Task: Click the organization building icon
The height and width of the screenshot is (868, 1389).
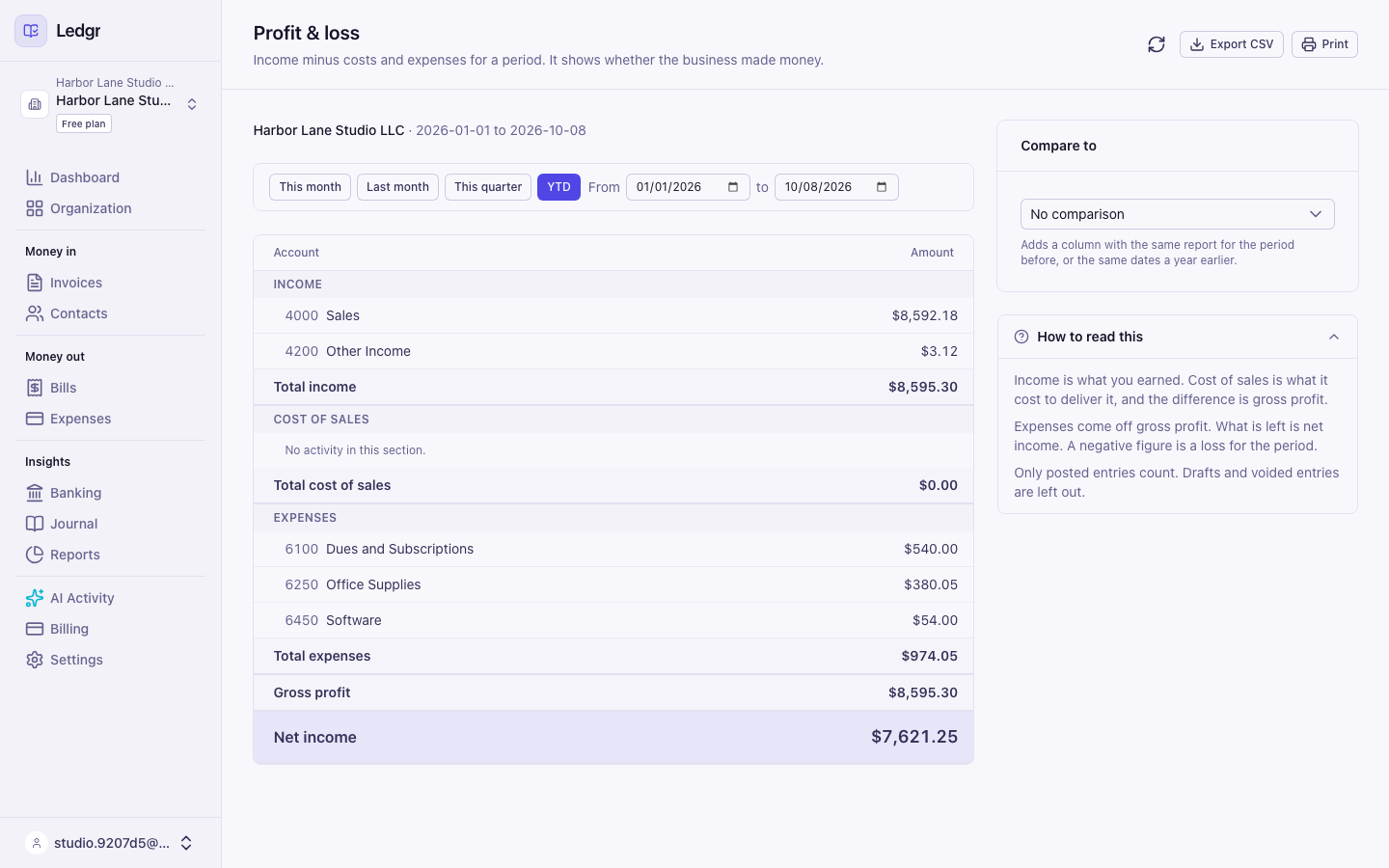Action: tap(35, 104)
